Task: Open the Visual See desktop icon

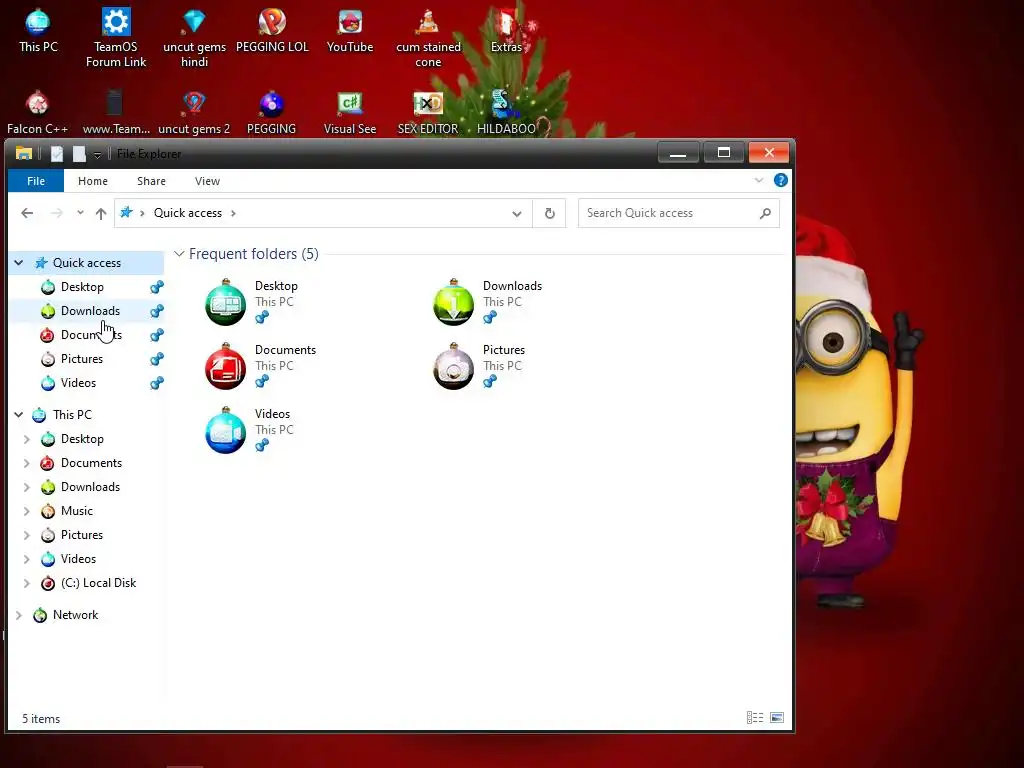Action: click(x=350, y=113)
